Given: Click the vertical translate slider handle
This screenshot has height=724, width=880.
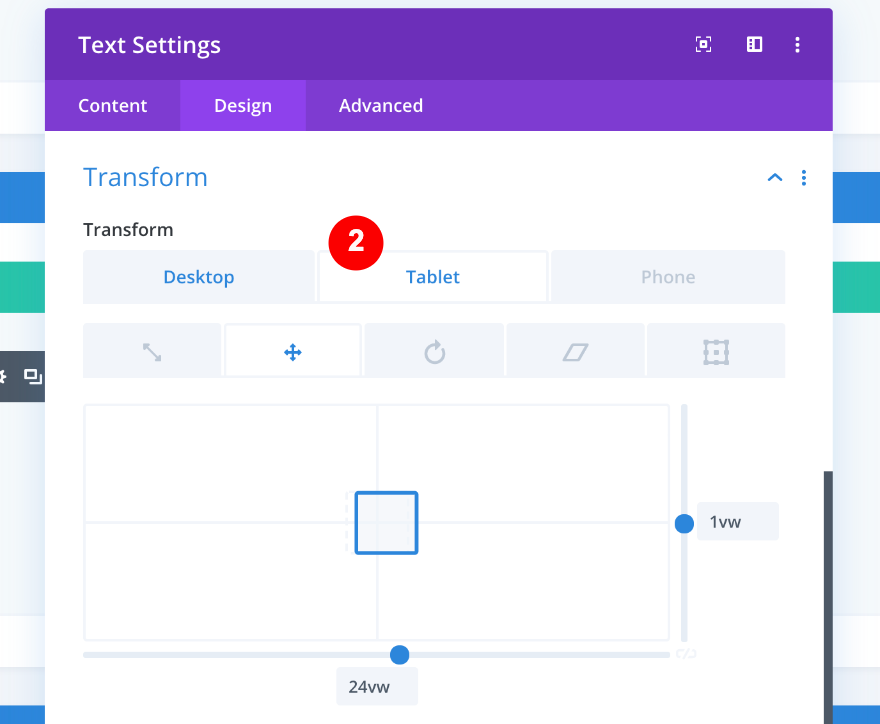Looking at the screenshot, I should (x=683, y=523).
